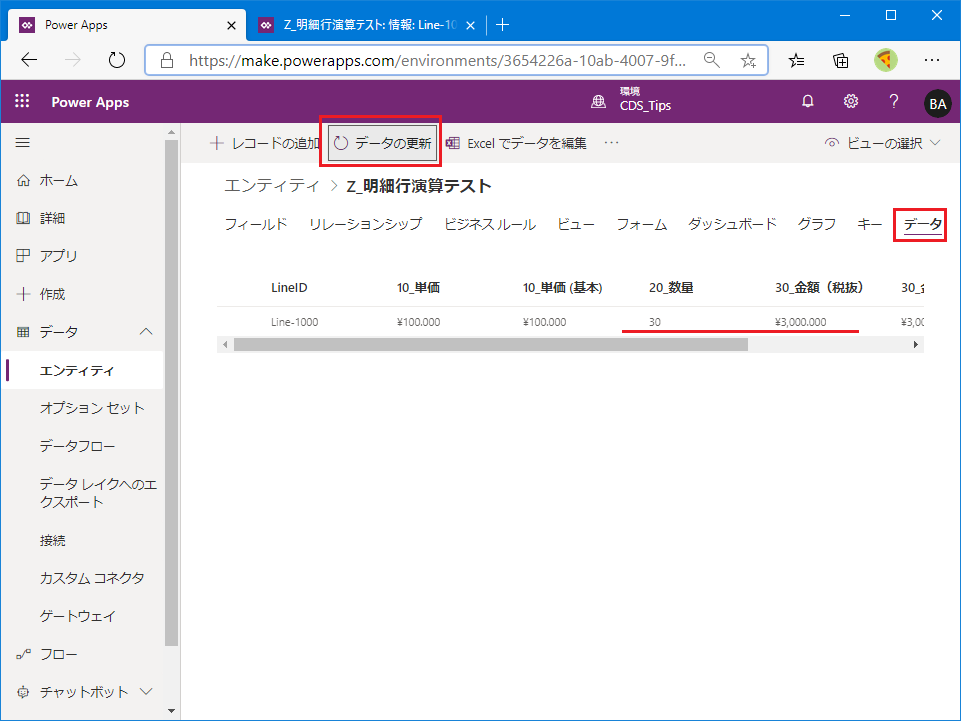Click レコードの追加 to add record

[x=264, y=143]
